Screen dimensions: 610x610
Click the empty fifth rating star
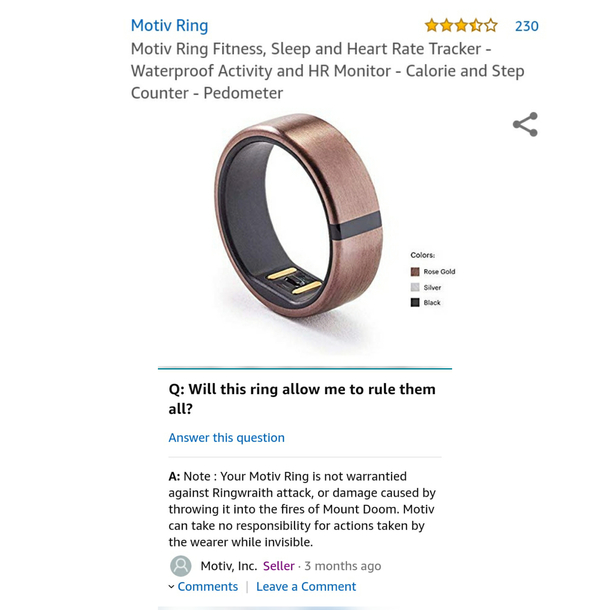[491, 26]
